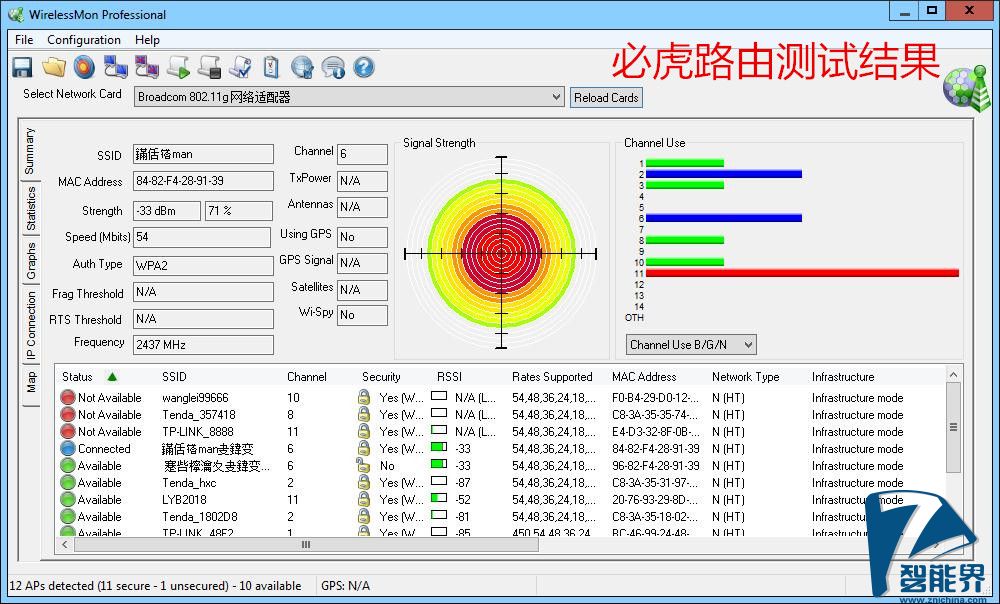1000x604 pixels.
Task: Click the green sort arrow beside the Status header
Action: pyautogui.click(x=112, y=377)
